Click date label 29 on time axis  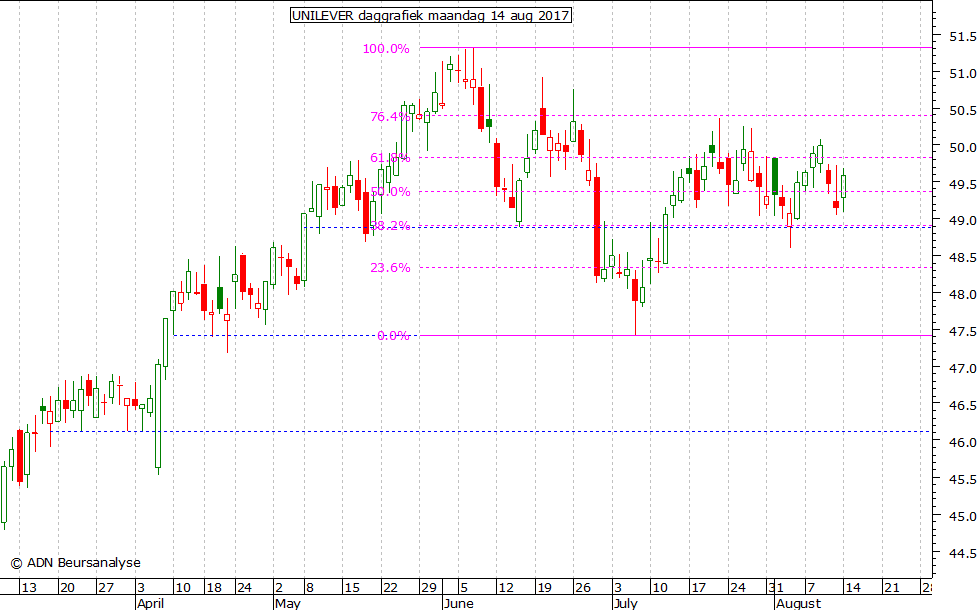(429, 588)
